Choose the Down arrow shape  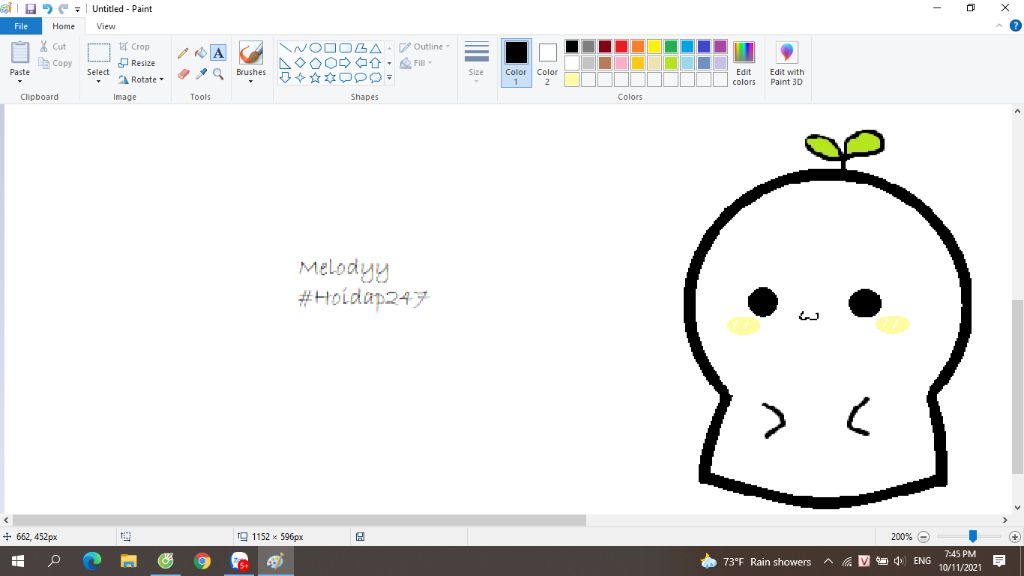tap(285, 78)
